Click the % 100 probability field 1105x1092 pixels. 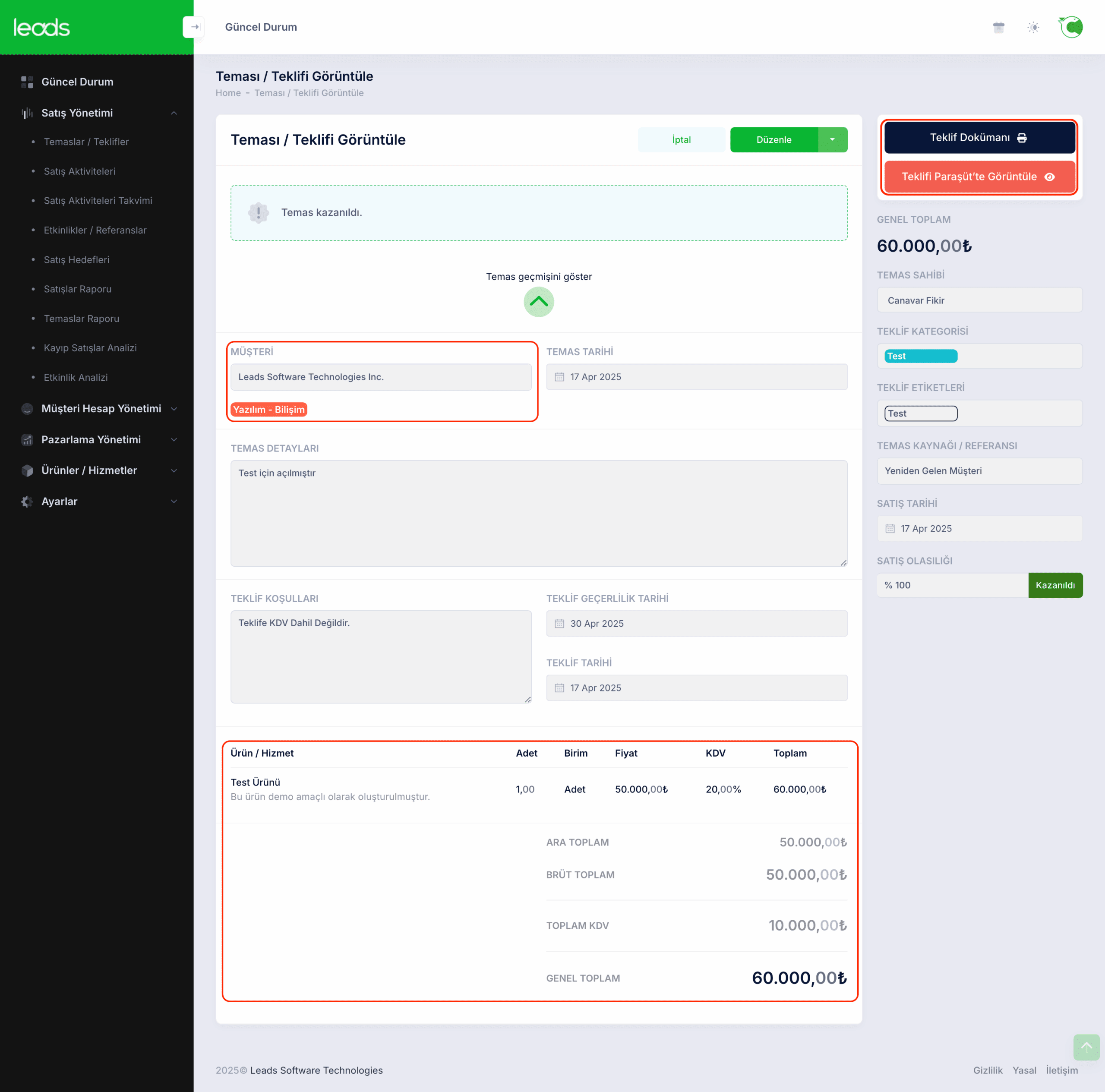pyautogui.click(x=952, y=585)
